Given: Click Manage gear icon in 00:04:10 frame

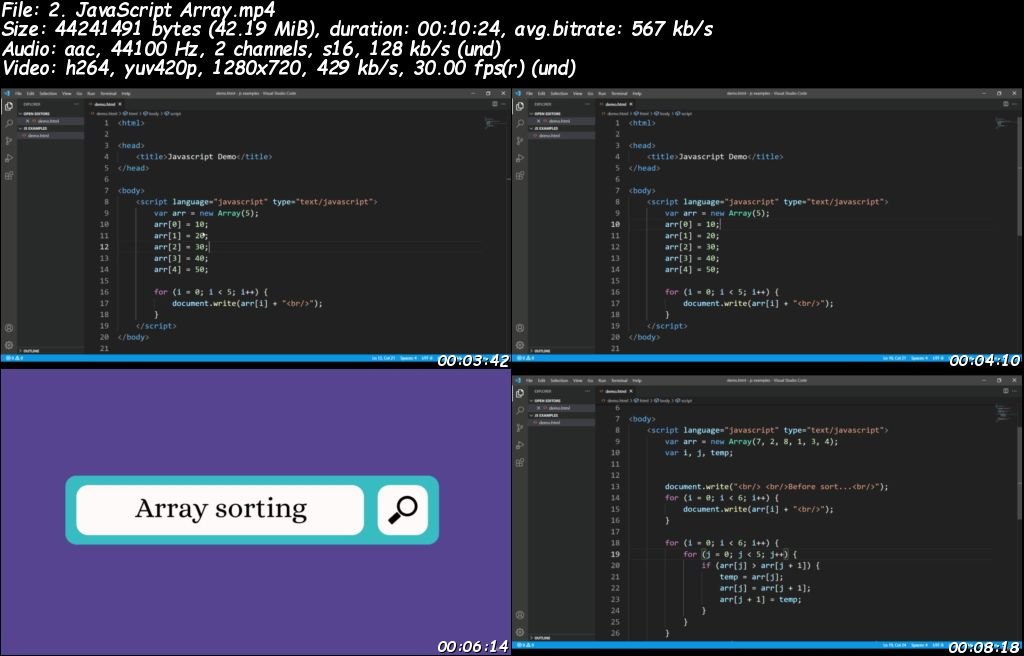Looking at the screenshot, I should click(520, 345).
